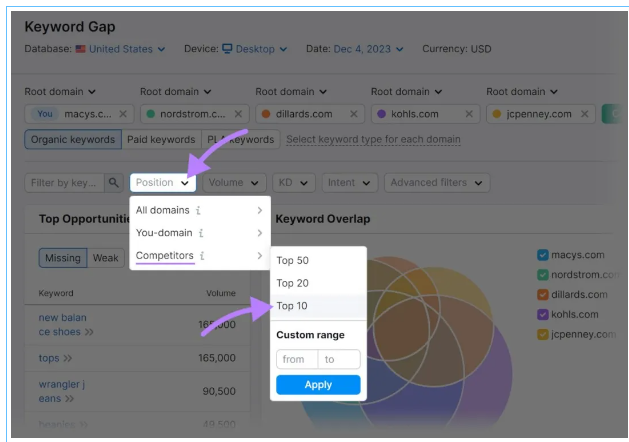Switch to Paid keywords tab

(x=161, y=140)
